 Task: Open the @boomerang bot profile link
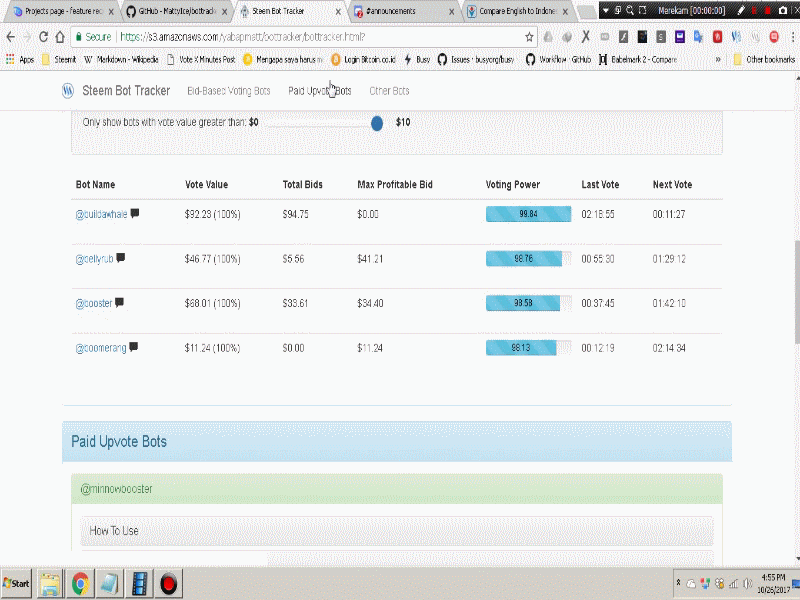tap(101, 348)
